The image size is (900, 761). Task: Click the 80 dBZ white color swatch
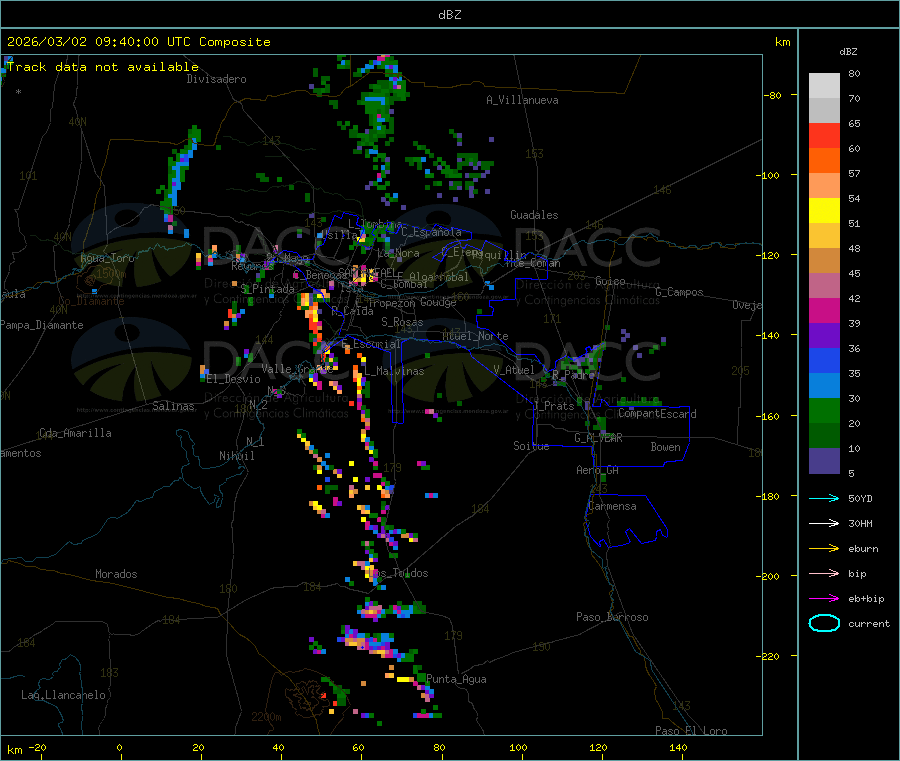click(x=824, y=86)
